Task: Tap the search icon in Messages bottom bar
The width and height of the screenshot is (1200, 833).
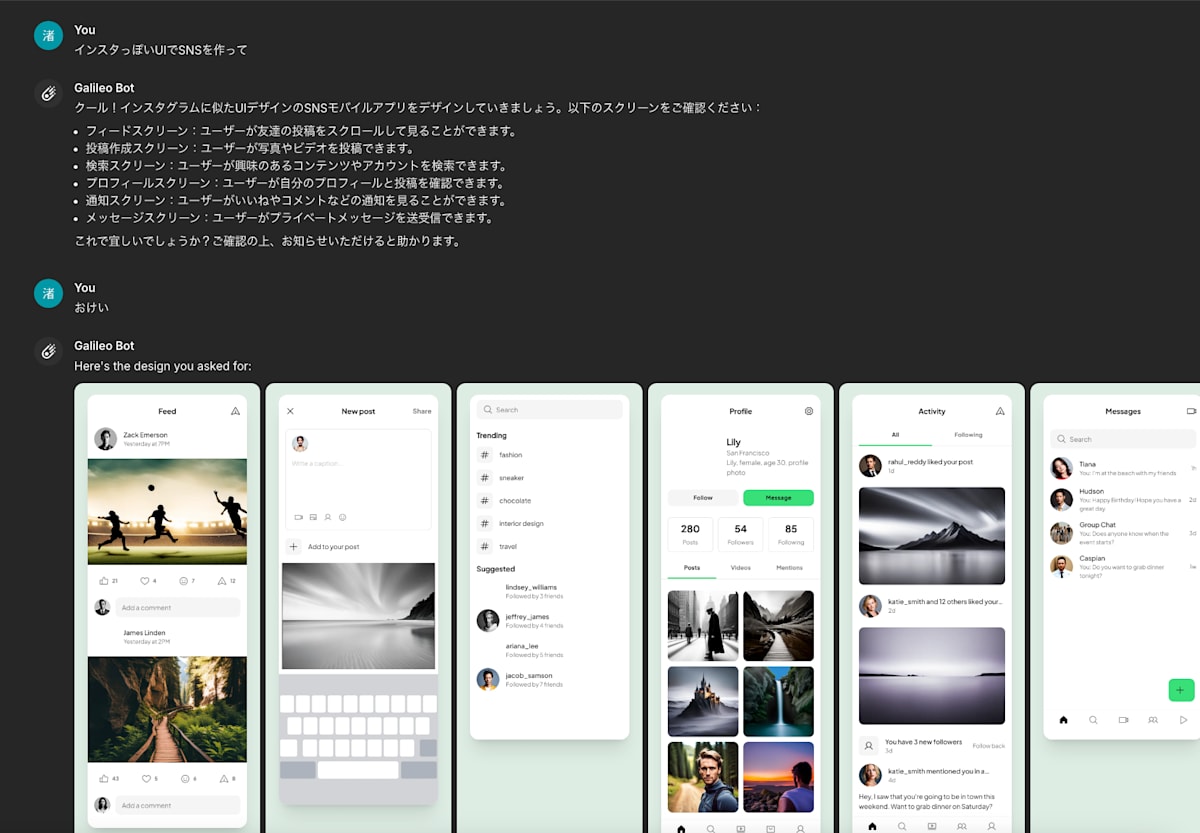Action: tap(1093, 719)
